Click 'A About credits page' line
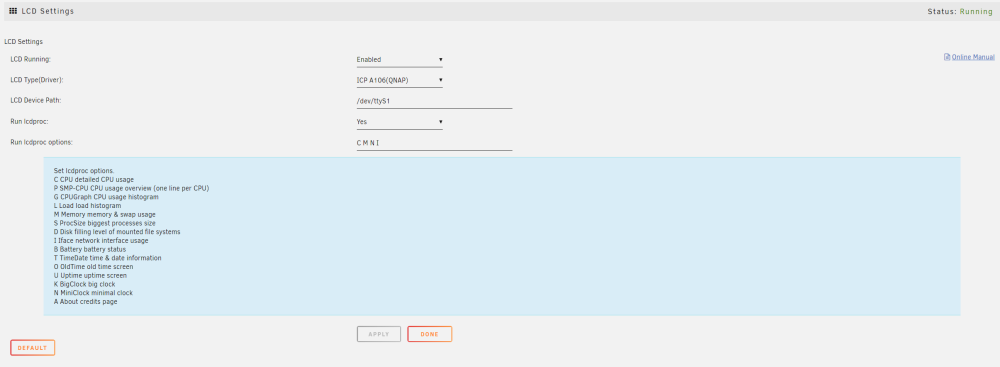Image resolution: width=1000 pixels, height=367 pixels. (x=85, y=301)
